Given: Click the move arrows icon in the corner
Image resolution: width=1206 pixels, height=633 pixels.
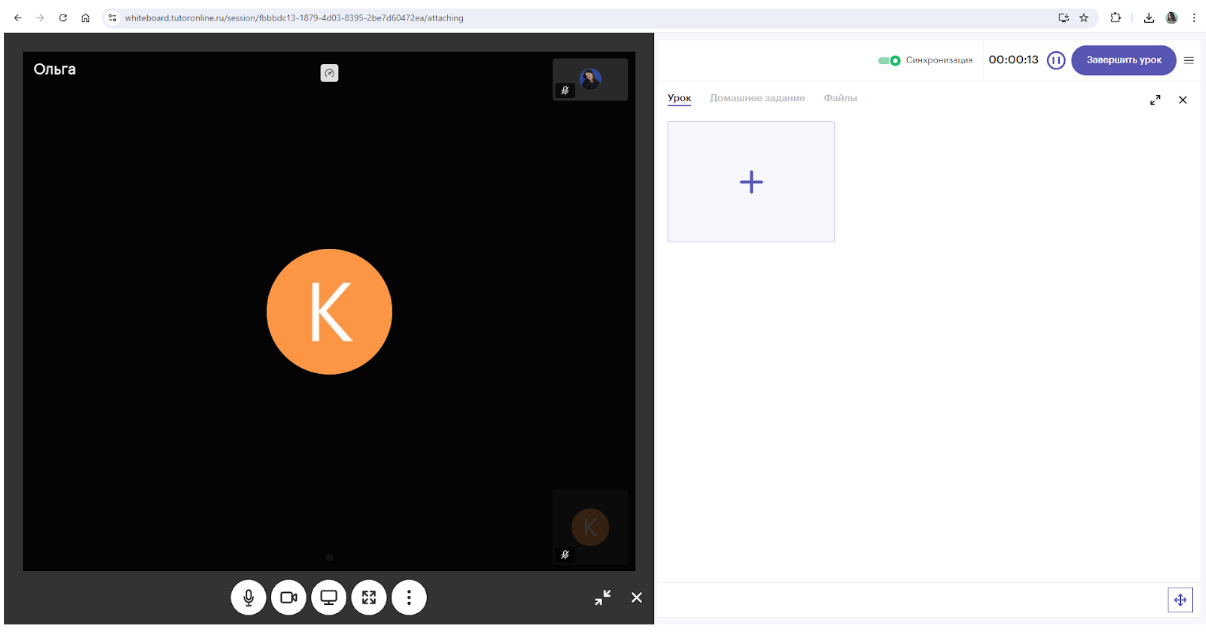Looking at the screenshot, I should tap(1180, 599).
